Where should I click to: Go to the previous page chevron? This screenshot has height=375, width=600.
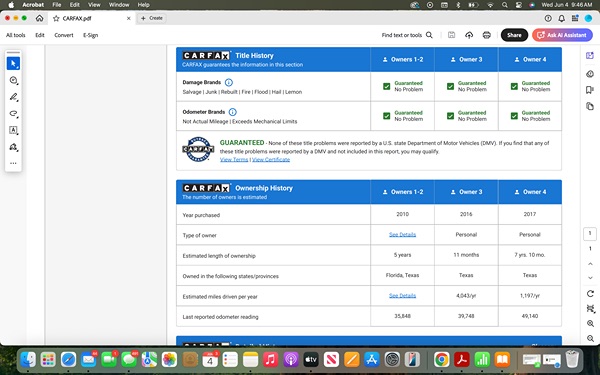click(x=590, y=264)
